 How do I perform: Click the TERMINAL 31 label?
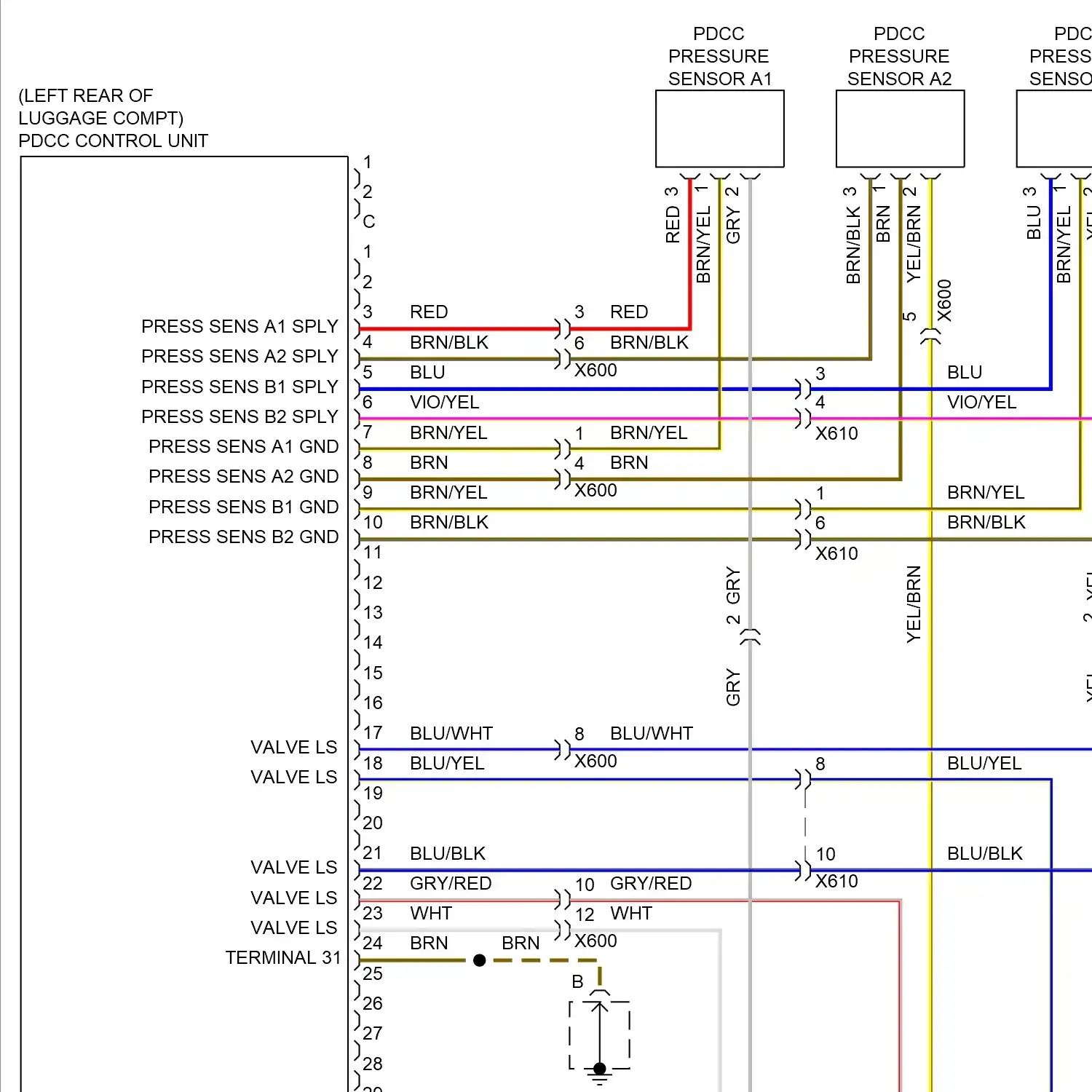point(283,957)
